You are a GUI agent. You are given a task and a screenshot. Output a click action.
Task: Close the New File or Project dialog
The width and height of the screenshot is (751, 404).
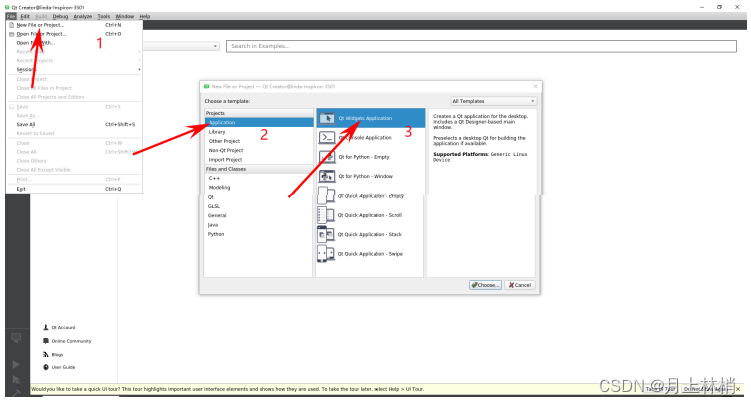[535, 86]
